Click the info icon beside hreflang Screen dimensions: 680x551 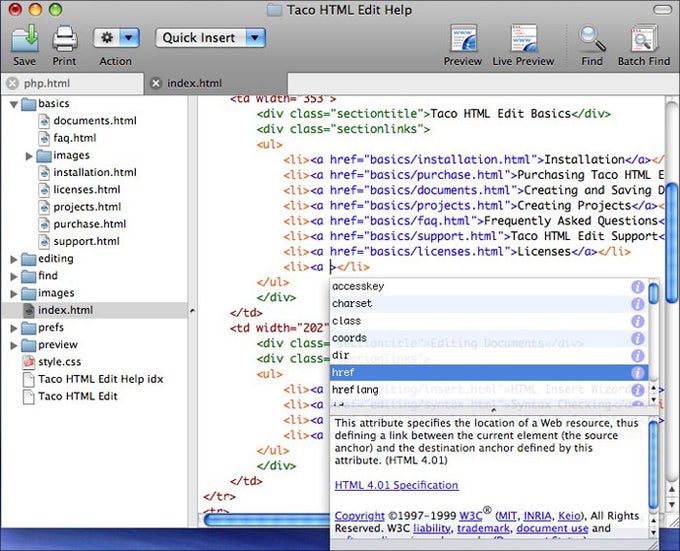tap(637, 390)
